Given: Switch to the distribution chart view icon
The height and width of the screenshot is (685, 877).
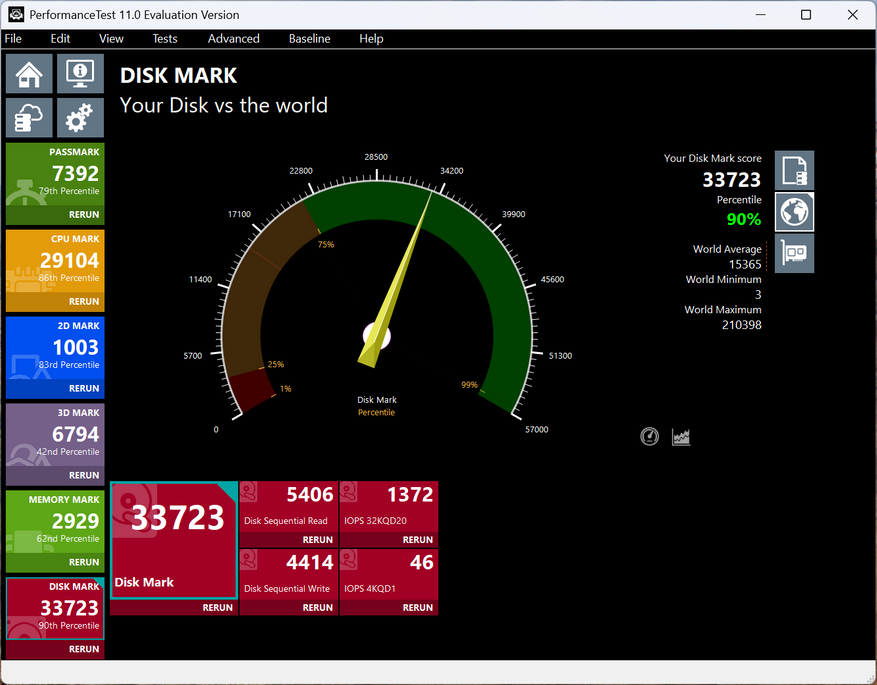Looking at the screenshot, I should 681,436.
